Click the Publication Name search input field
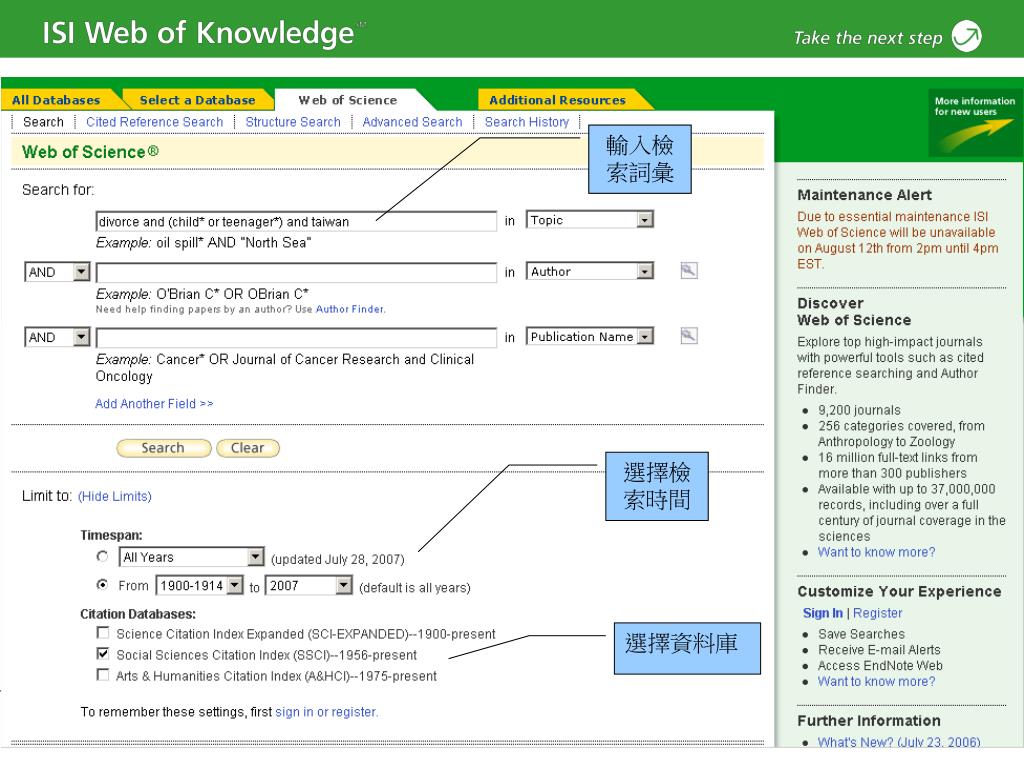This screenshot has height=768, width=1024. pyautogui.click(x=296, y=338)
